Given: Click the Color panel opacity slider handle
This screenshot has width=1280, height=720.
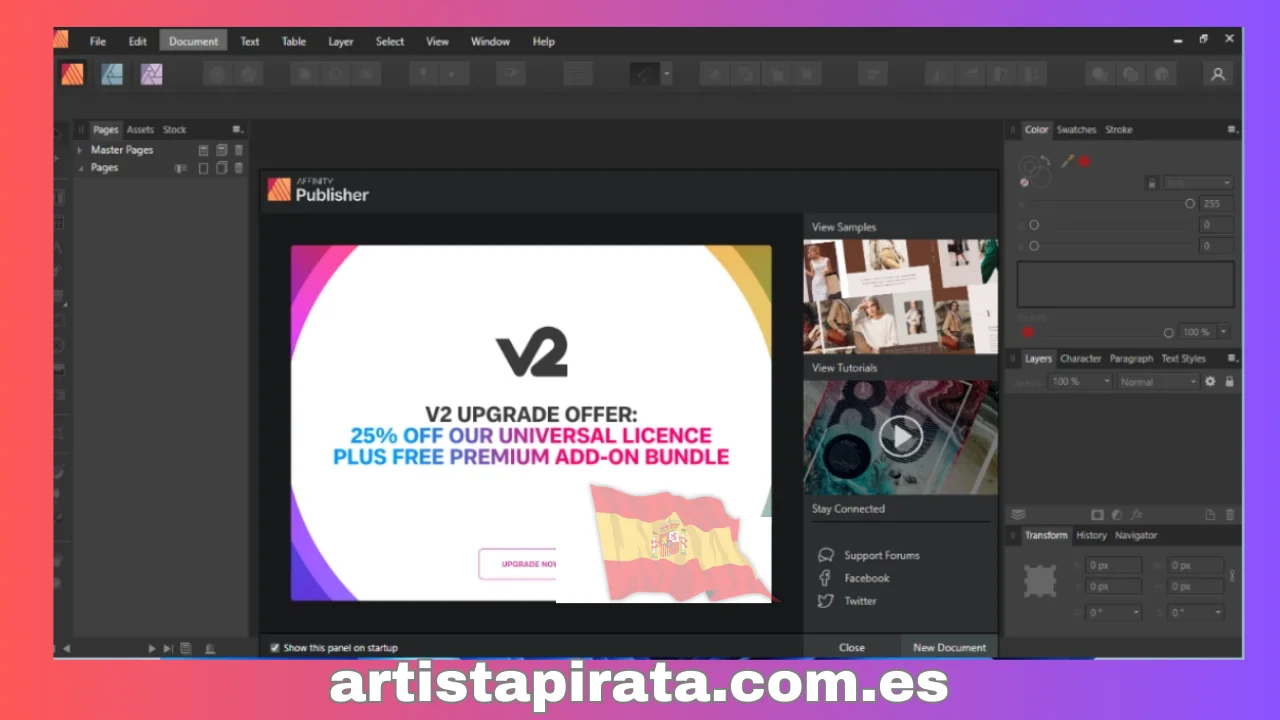Looking at the screenshot, I should [1169, 332].
